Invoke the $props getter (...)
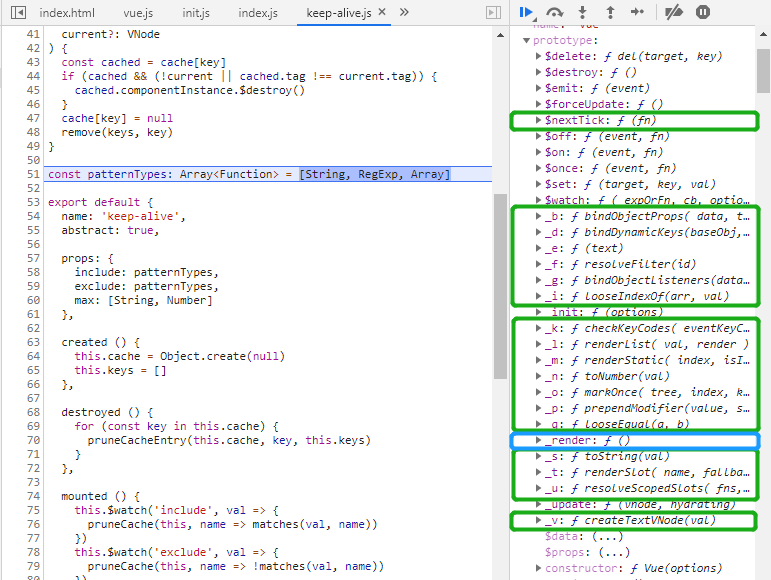771x580 pixels. click(x=614, y=552)
